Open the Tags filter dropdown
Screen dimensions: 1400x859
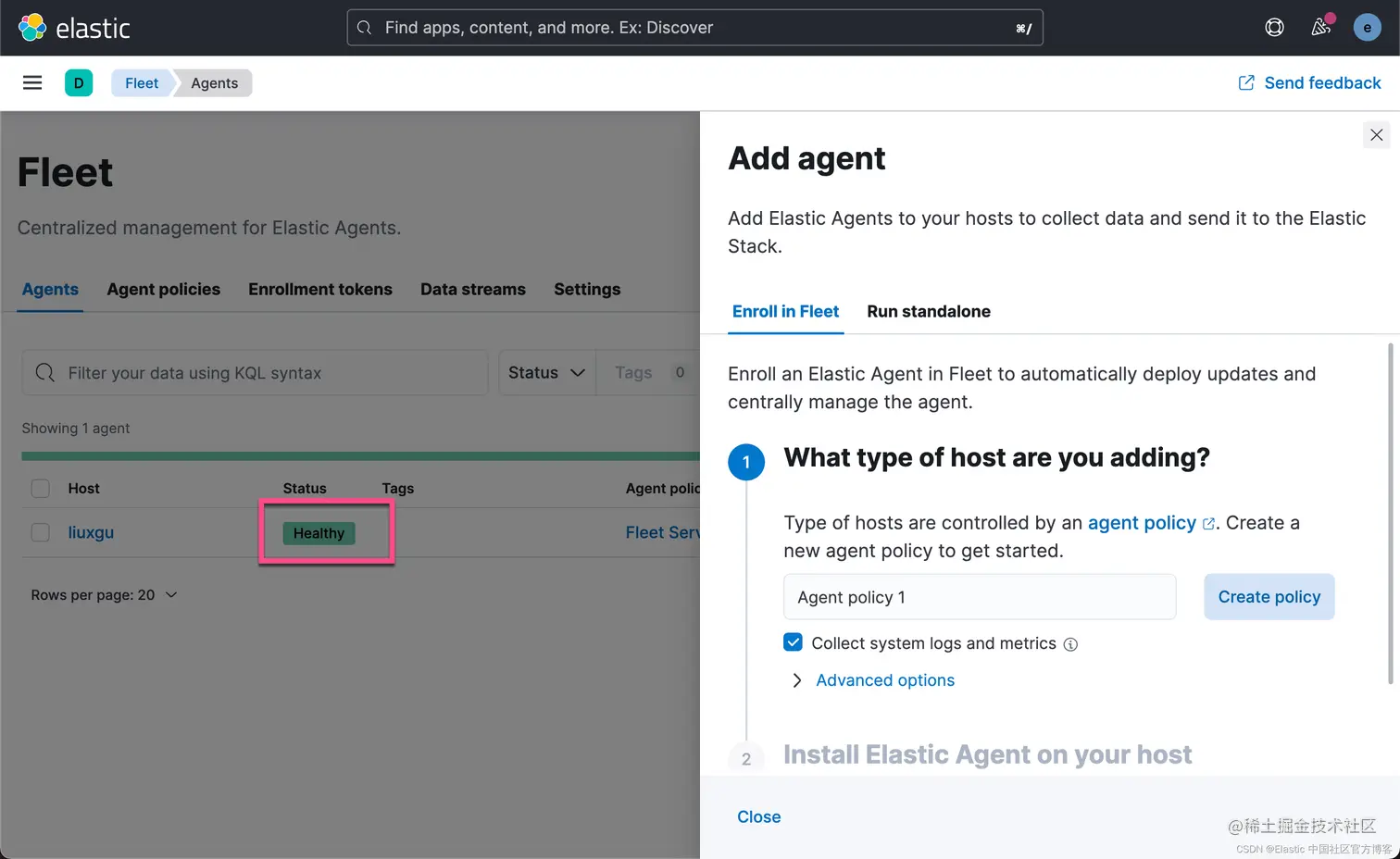(x=648, y=373)
